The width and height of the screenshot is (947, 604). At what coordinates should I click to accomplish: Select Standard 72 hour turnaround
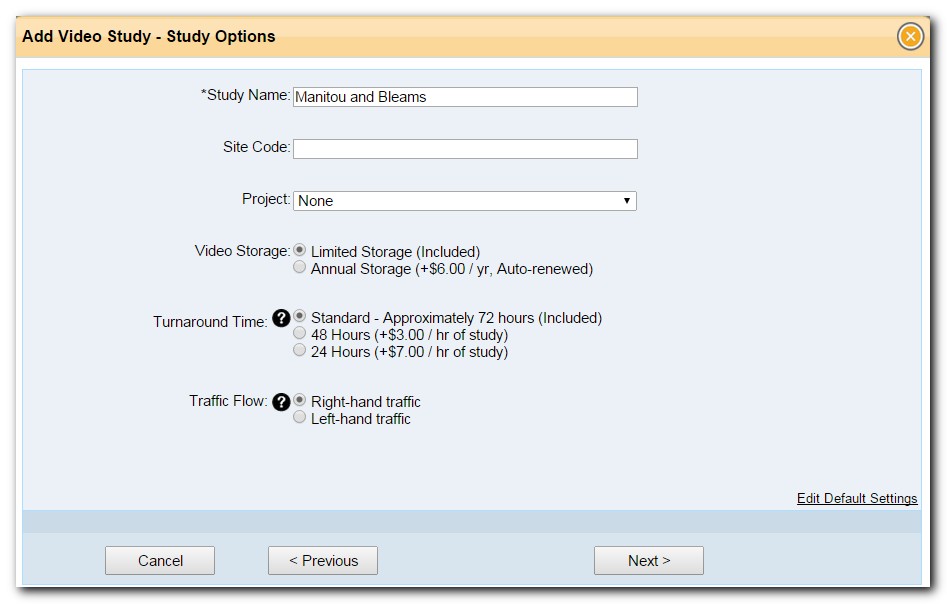[x=298, y=317]
